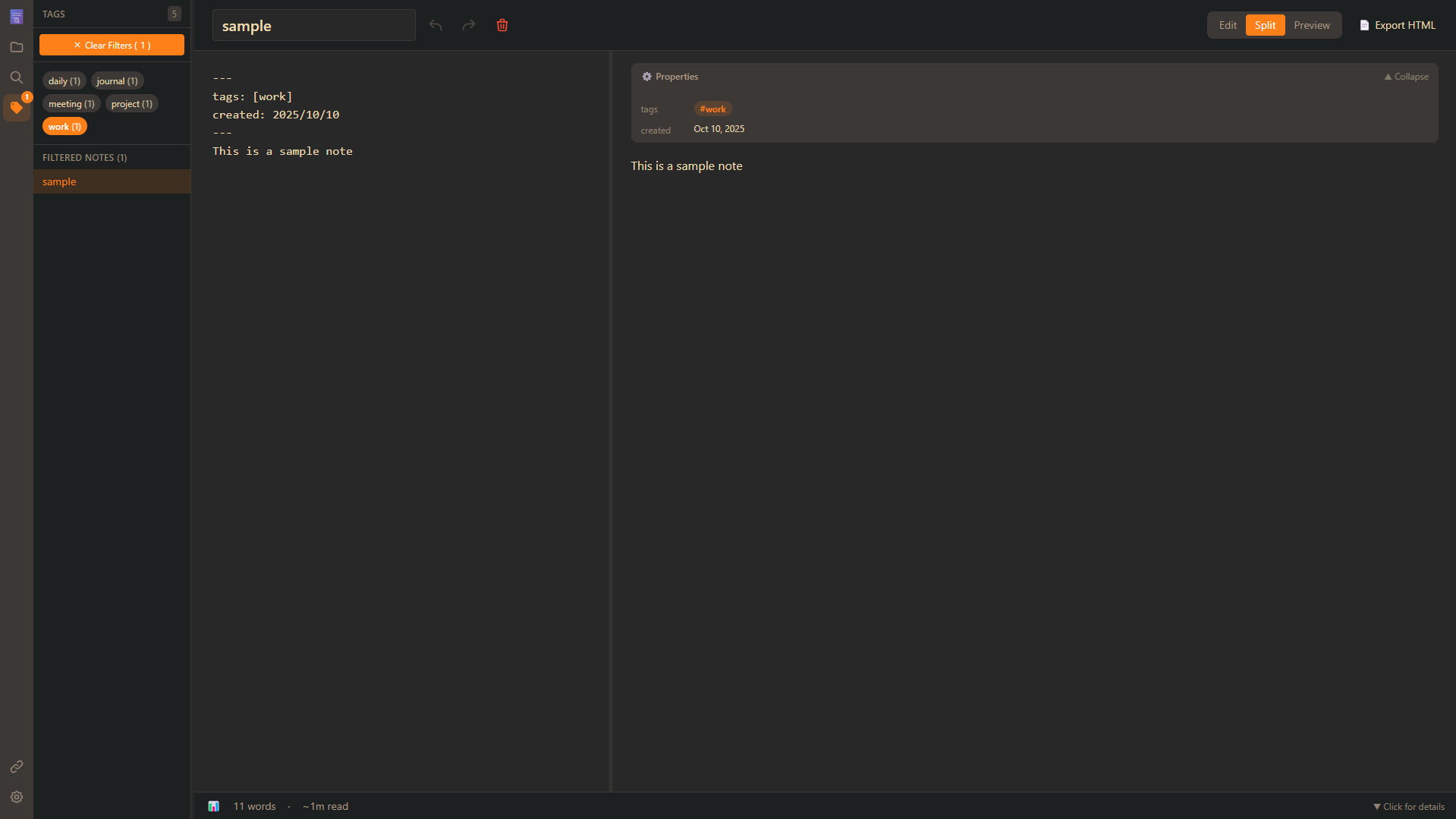Switch to Preview view mode
This screenshot has height=819, width=1456.
click(x=1312, y=25)
